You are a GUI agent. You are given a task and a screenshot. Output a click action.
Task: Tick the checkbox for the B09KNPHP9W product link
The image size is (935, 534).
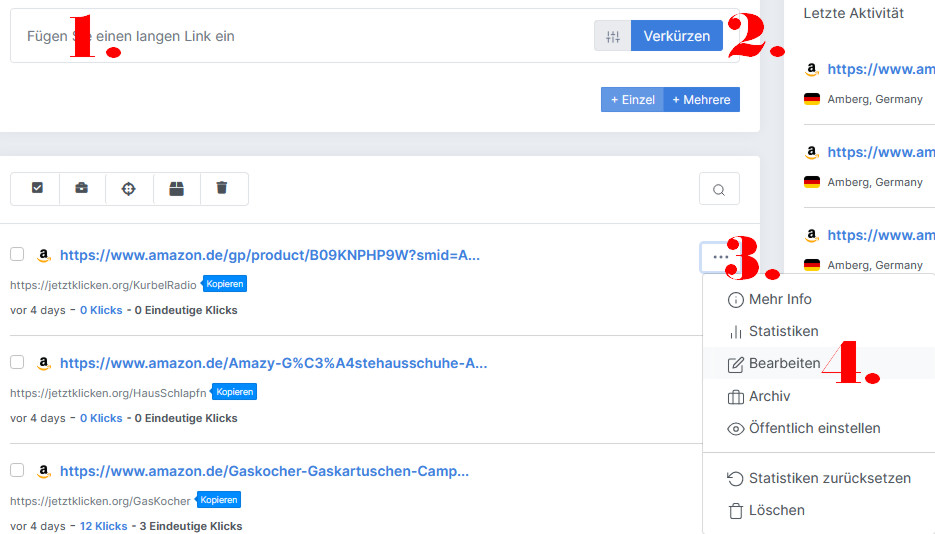pyautogui.click(x=17, y=254)
